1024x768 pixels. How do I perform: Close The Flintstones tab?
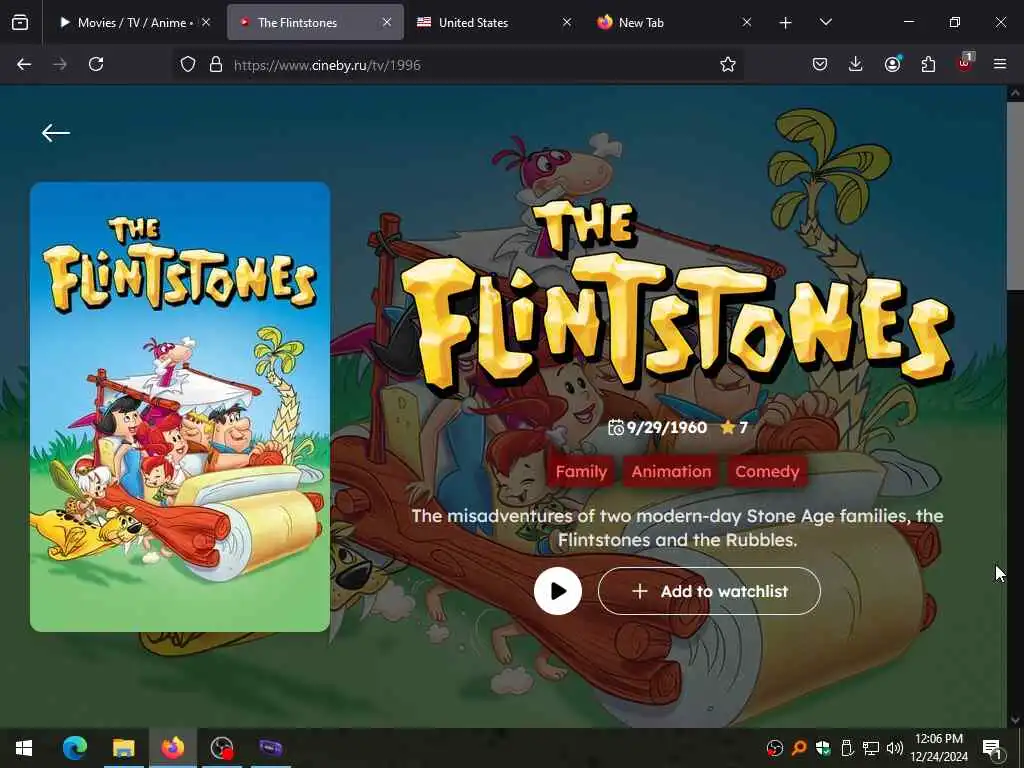click(387, 22)
